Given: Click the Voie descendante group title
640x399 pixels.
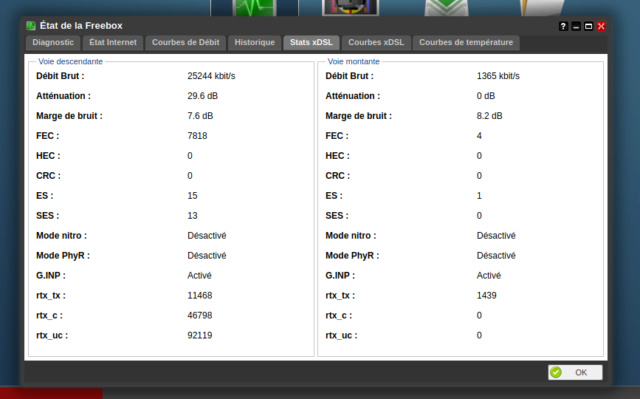Looking at the screenshot, I should [x=71, y=62].
